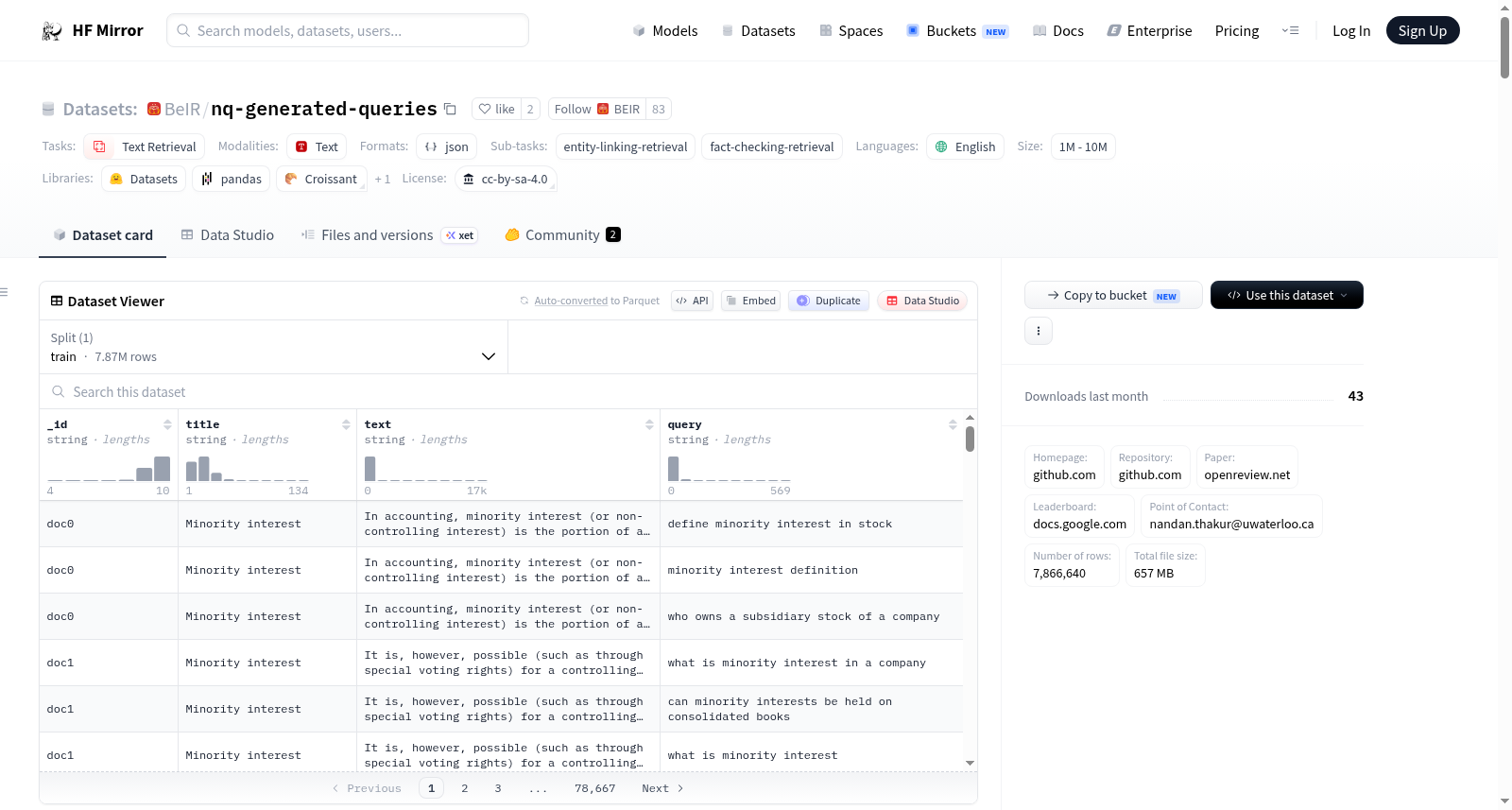The width and height of the screenshot is (1512, 810).
Task: Open Data Studio from viewer header
Action: point(922,302)
